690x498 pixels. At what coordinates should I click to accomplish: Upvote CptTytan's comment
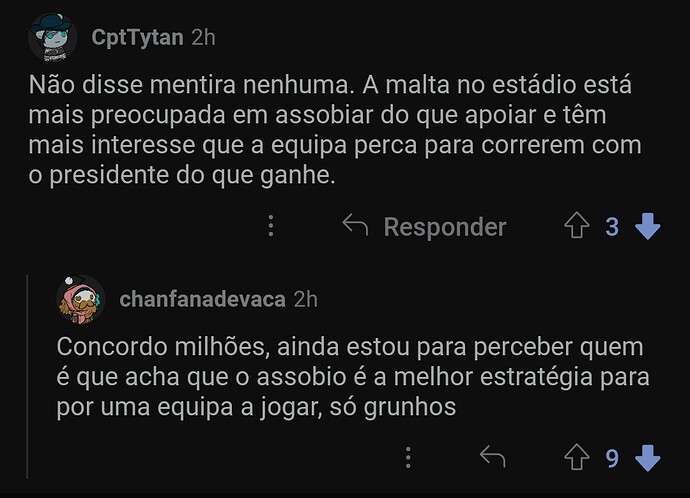point(577,227)
